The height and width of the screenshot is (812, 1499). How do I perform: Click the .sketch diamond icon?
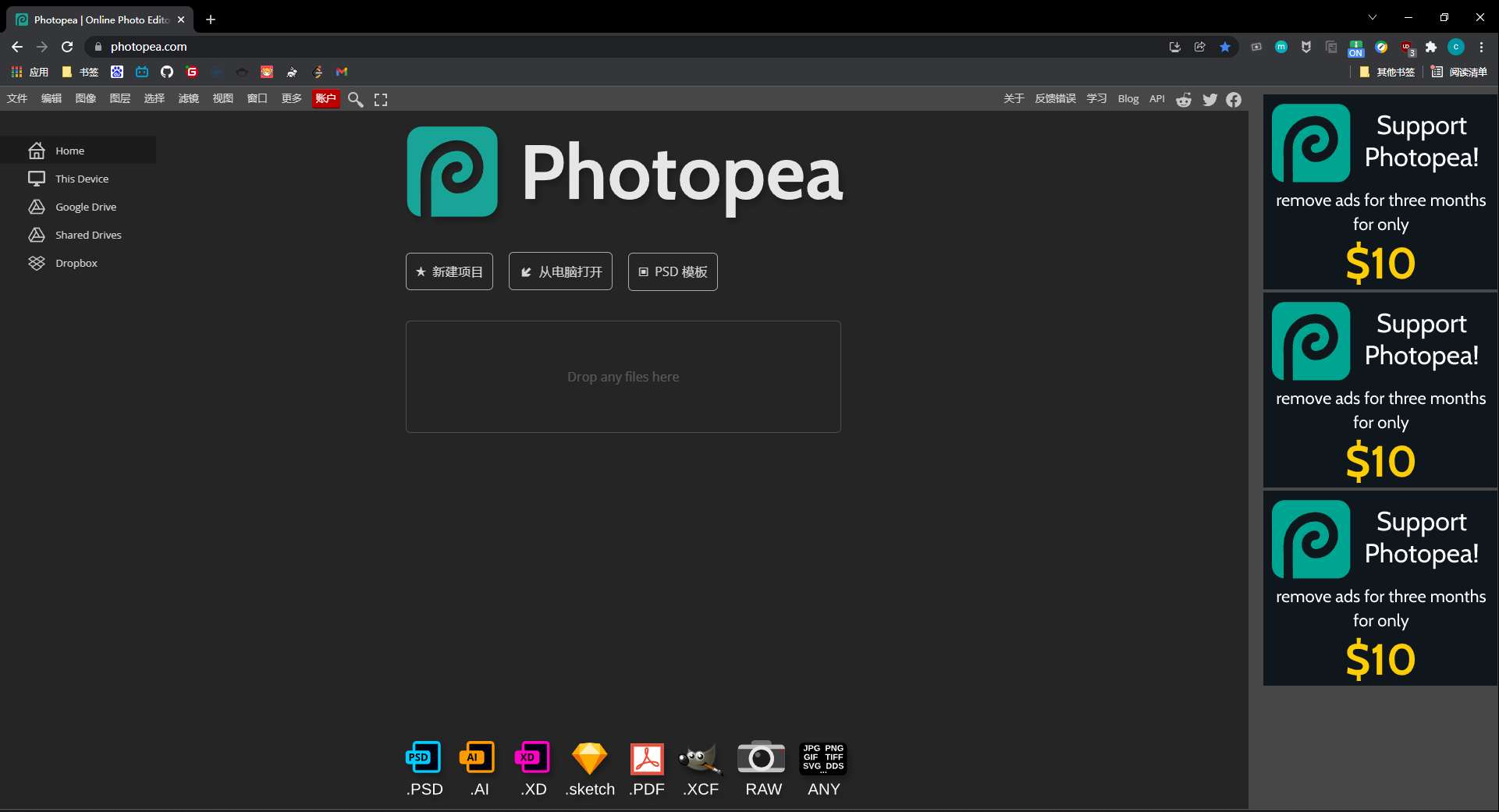point(590,757)
